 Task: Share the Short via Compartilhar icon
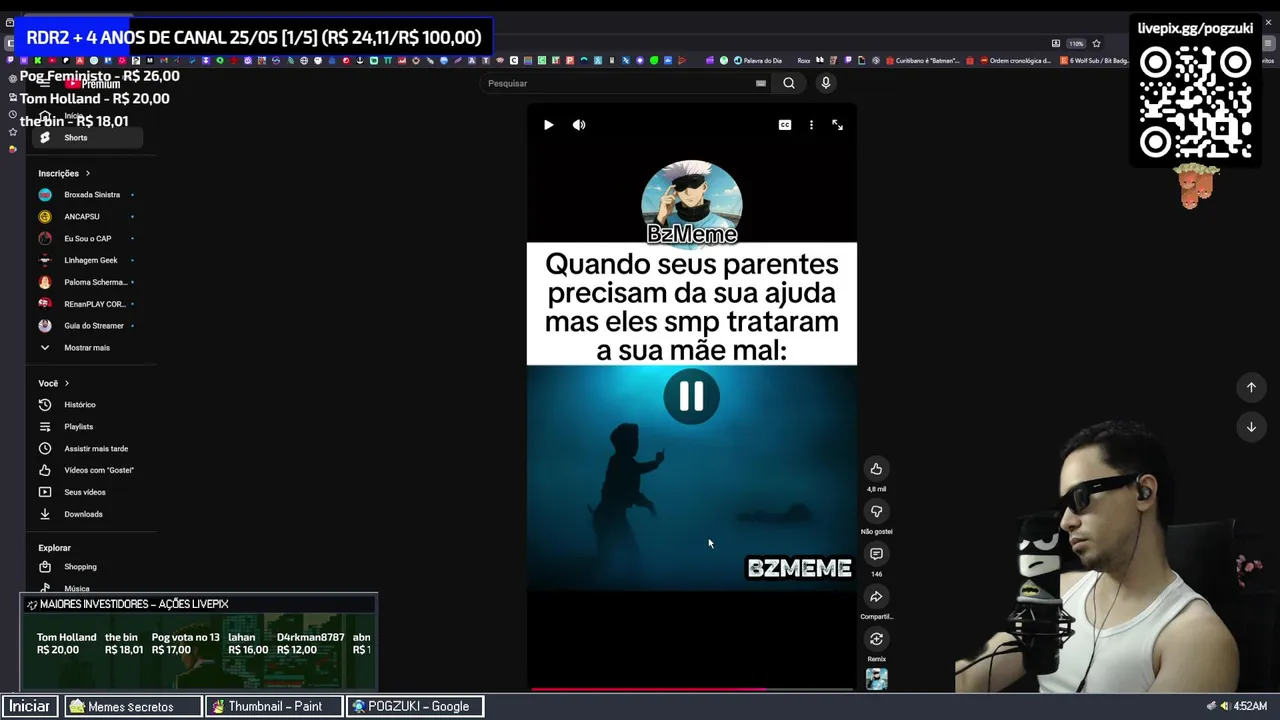(x=876, y=597)
